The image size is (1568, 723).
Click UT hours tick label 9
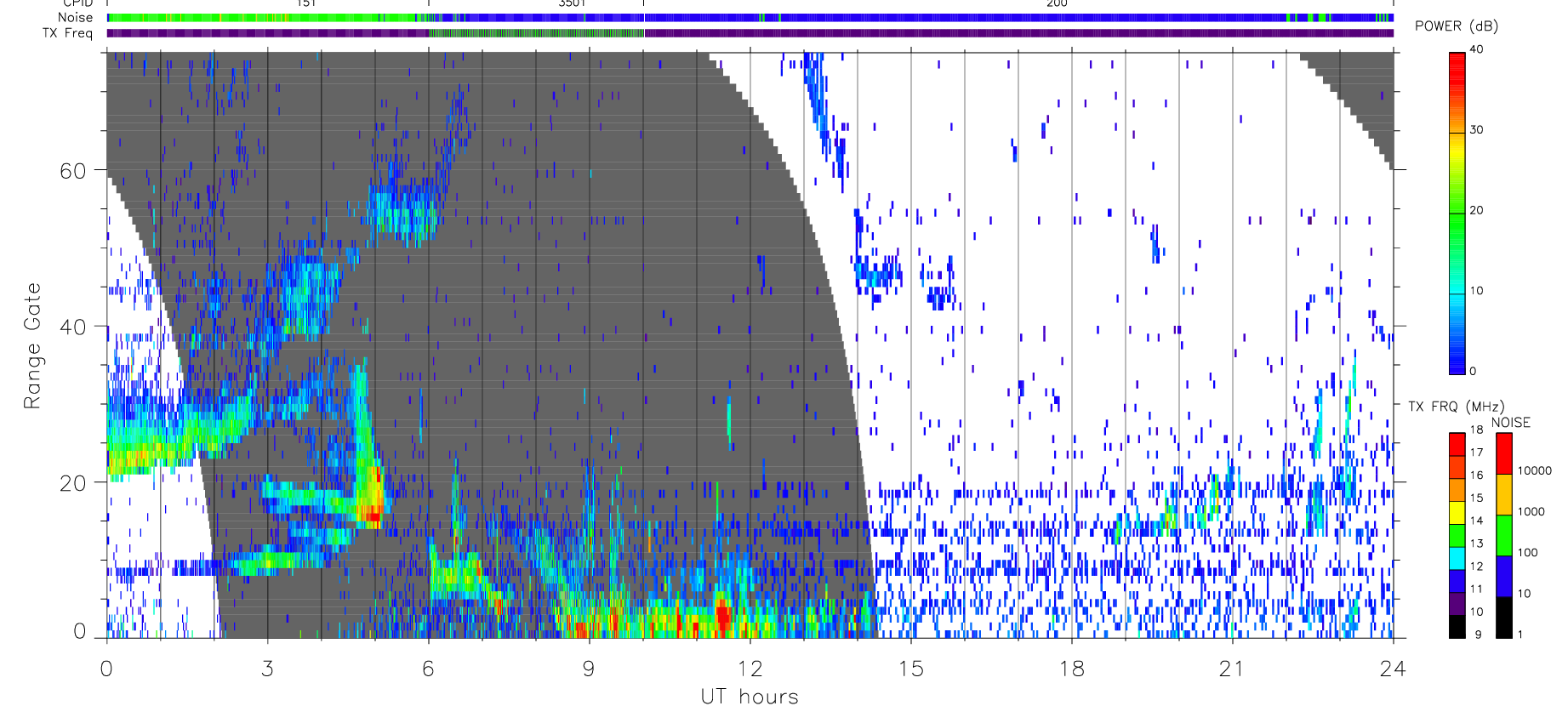click(589, 669)
